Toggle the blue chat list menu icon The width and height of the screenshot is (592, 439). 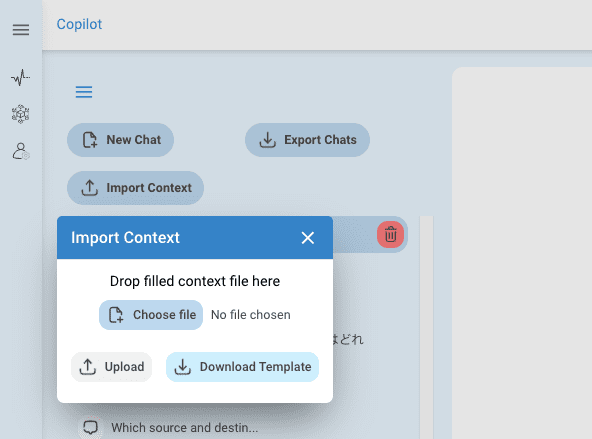click(84, 92)
